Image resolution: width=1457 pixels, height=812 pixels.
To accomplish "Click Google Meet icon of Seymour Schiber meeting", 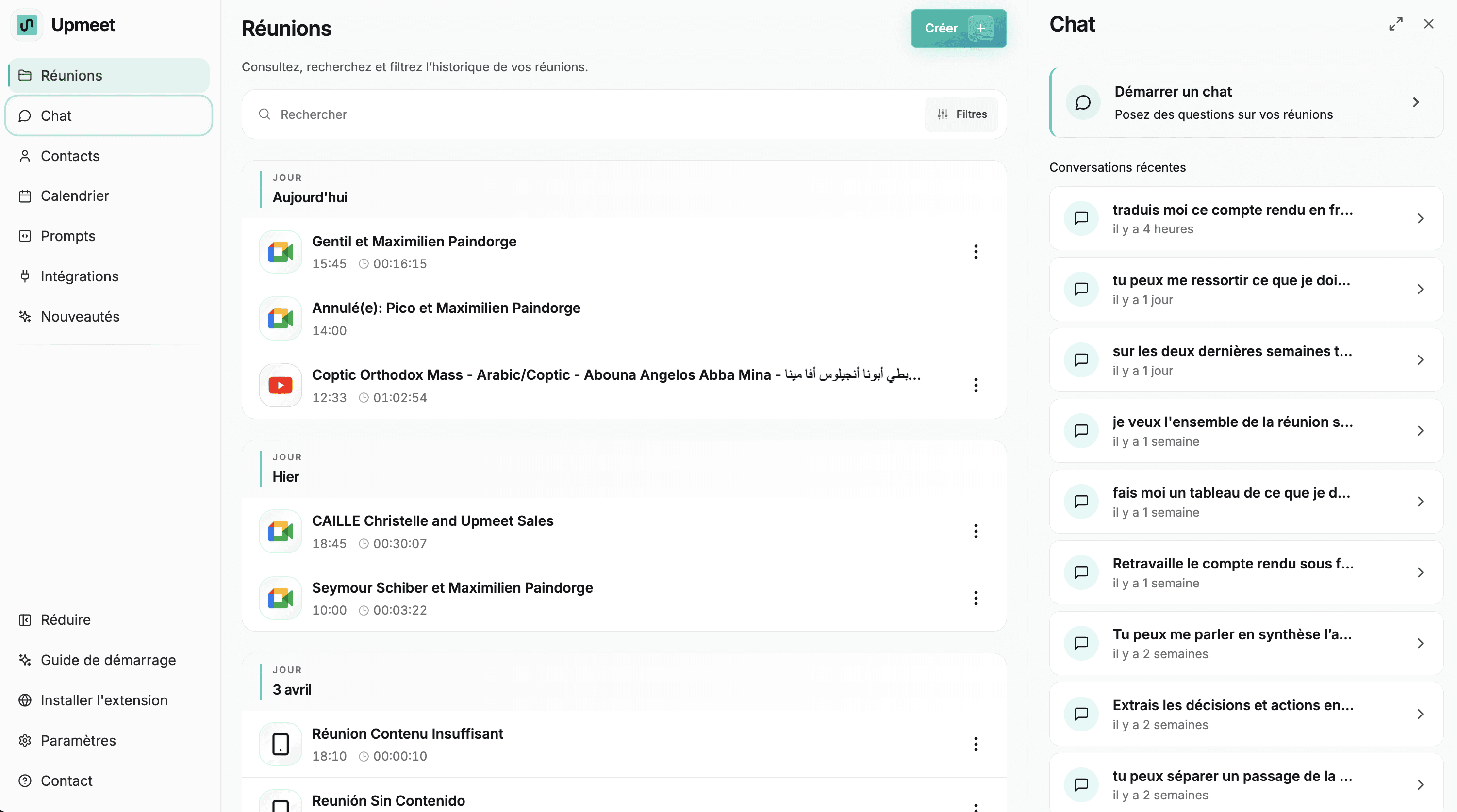I will (281, 598).
